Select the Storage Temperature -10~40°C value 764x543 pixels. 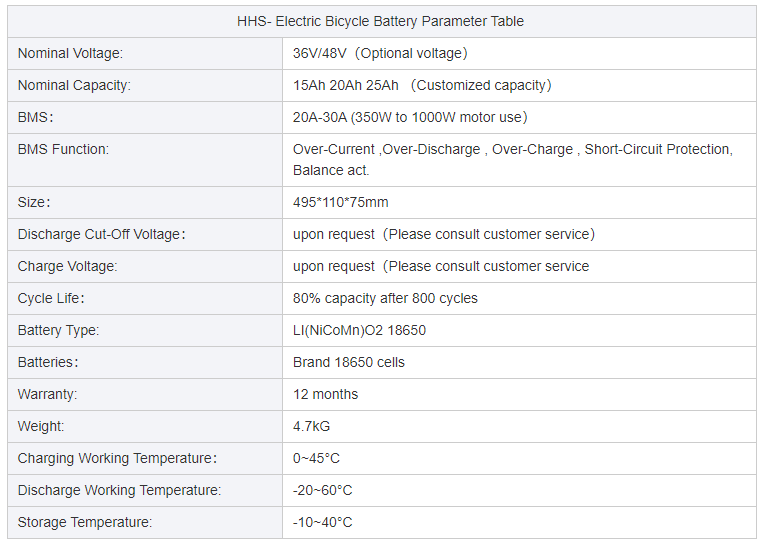coord(323,522)
